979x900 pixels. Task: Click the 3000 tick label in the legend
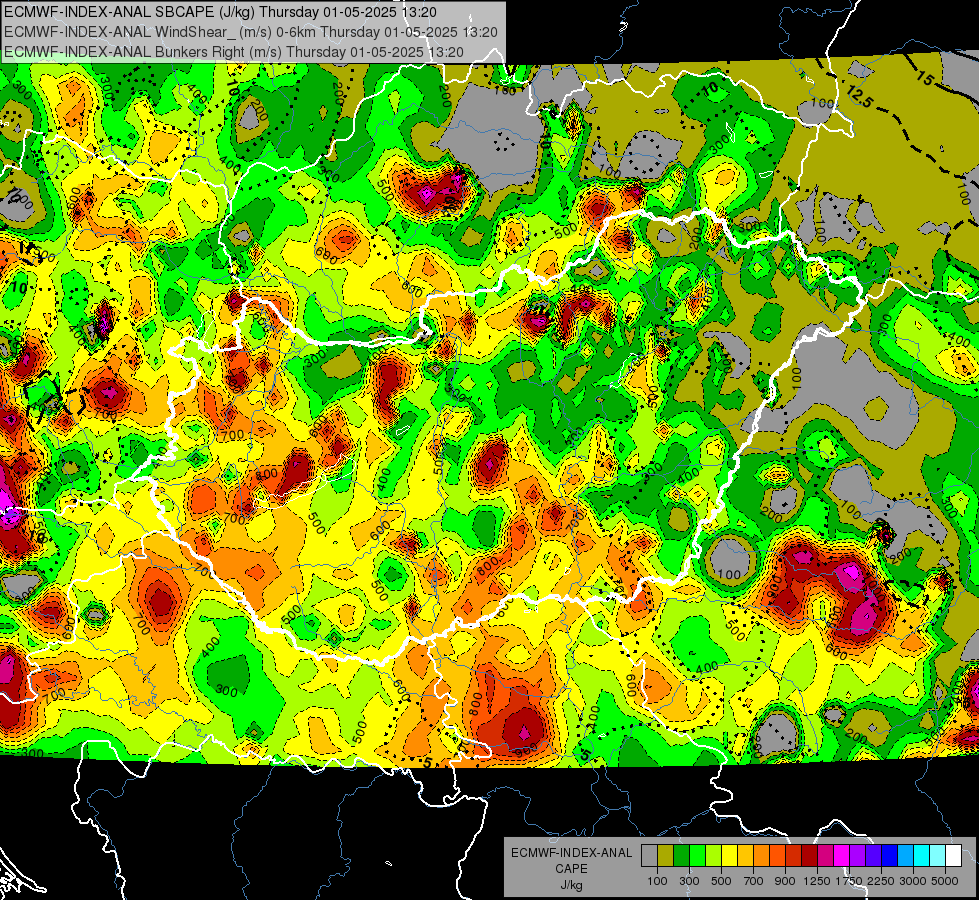coord(913,881)
